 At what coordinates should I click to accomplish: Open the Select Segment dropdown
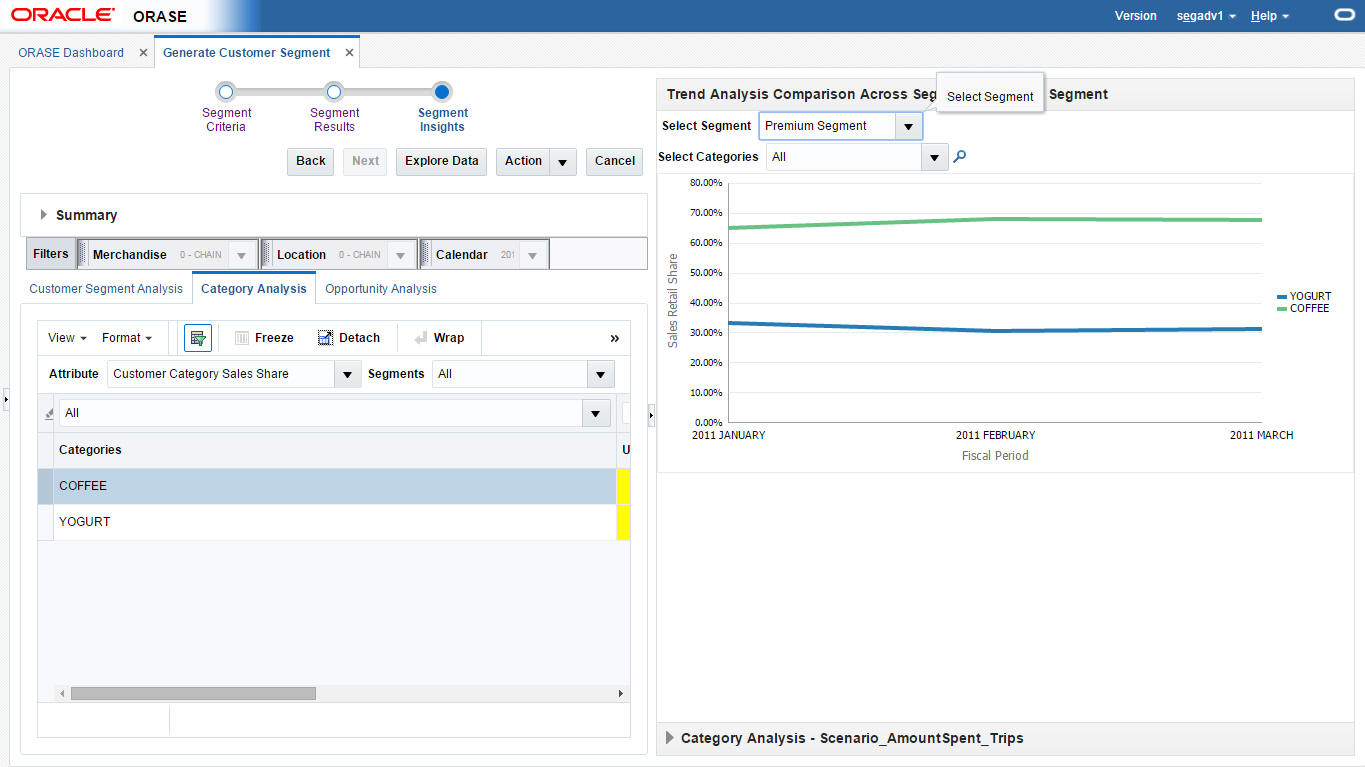tap(908, 127)
